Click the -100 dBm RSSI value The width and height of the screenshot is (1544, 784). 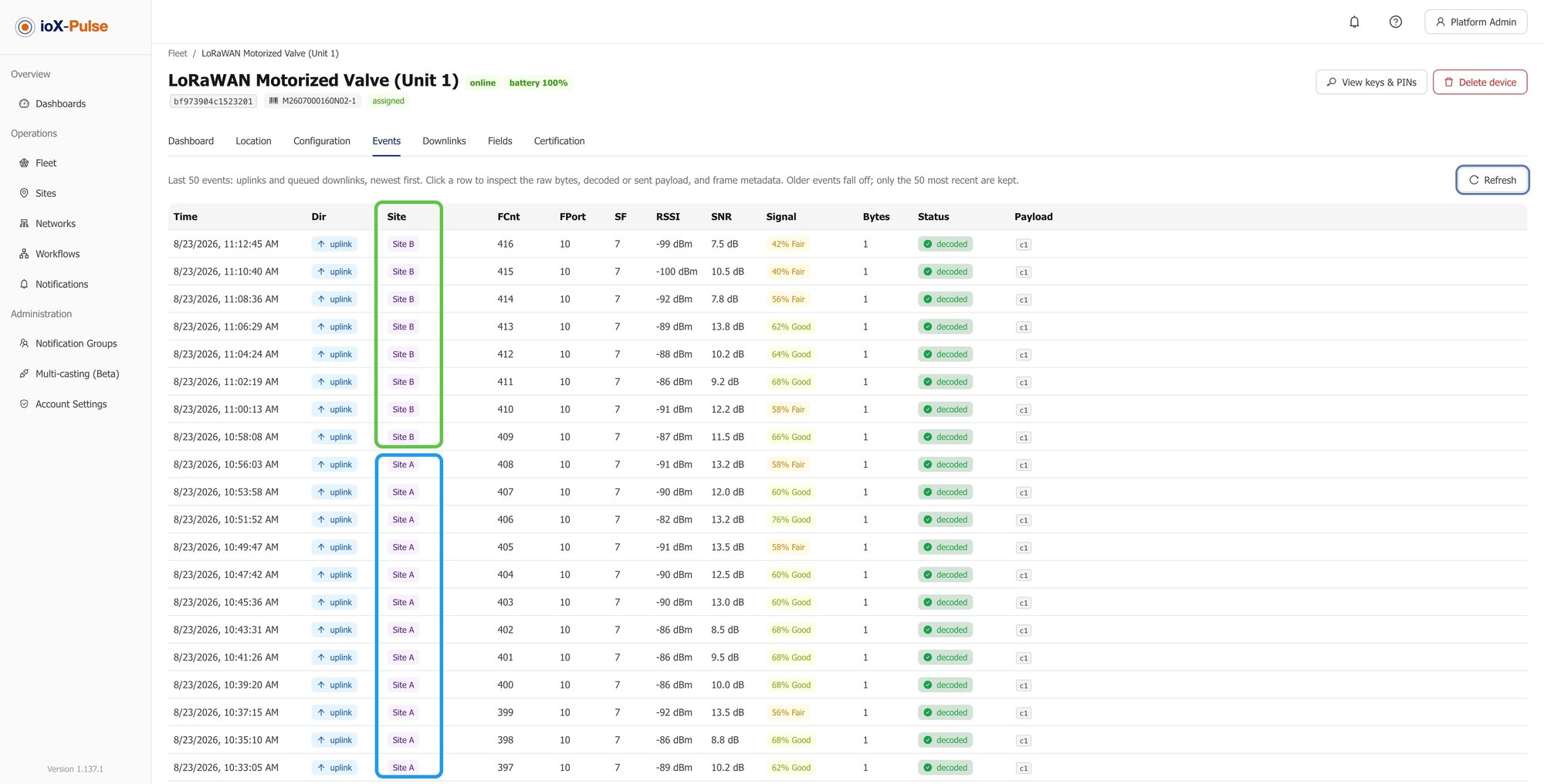pos(677,272)
